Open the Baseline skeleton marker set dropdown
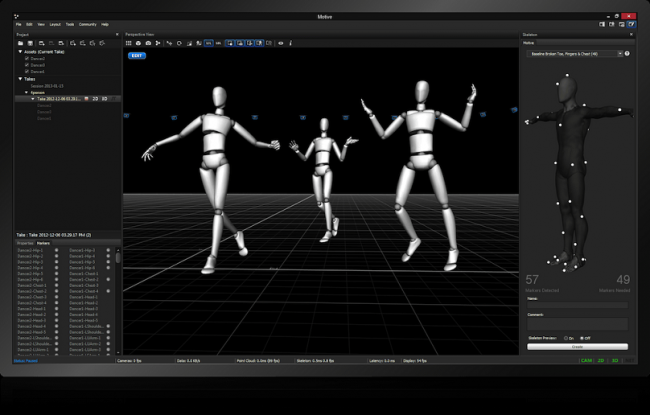The image size is (650, 415). [574, 53]
